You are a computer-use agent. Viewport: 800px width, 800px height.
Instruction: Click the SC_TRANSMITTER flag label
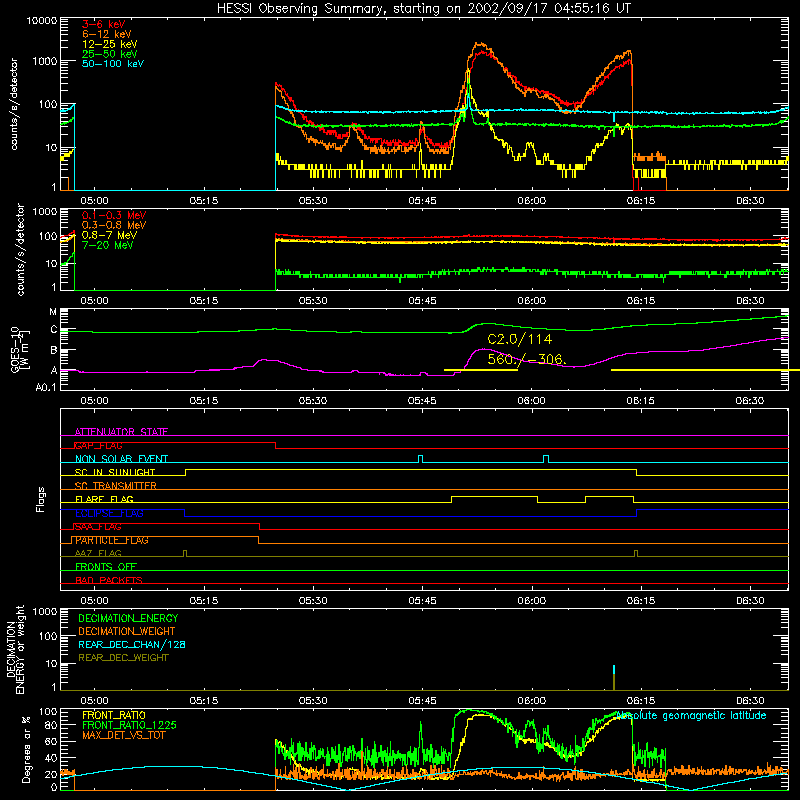[x=115, y=486]
